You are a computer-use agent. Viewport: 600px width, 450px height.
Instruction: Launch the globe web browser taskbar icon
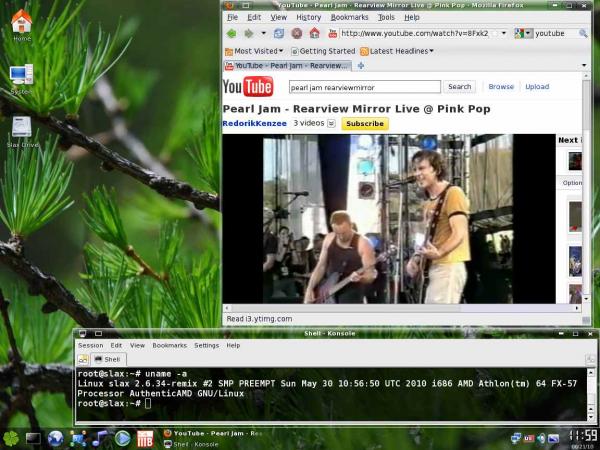(55, 439)
